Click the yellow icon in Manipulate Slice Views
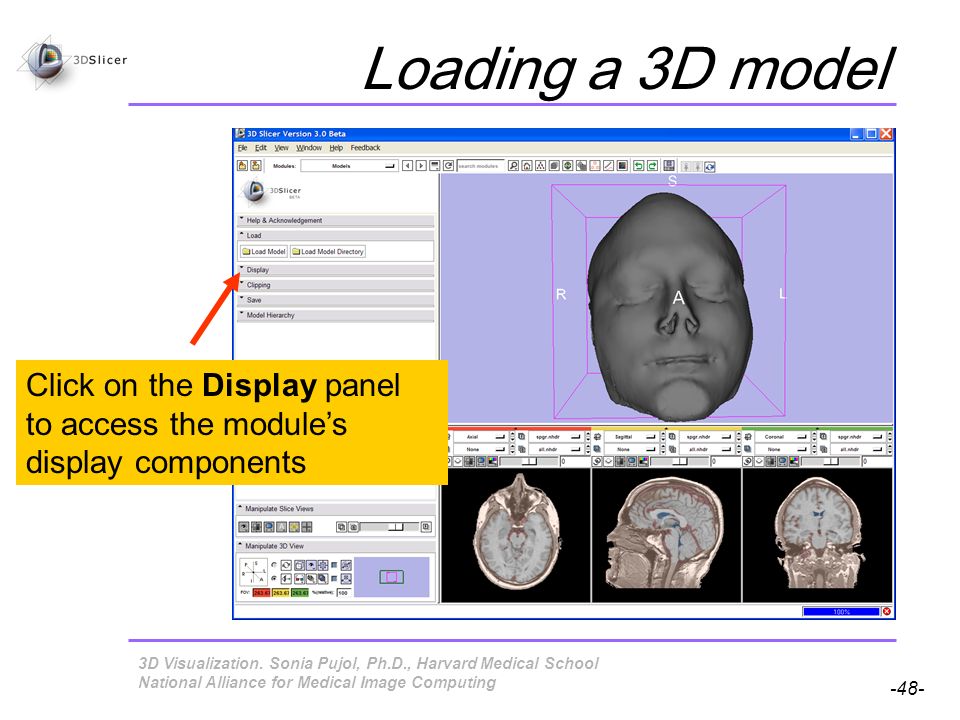 click(294, 527)
